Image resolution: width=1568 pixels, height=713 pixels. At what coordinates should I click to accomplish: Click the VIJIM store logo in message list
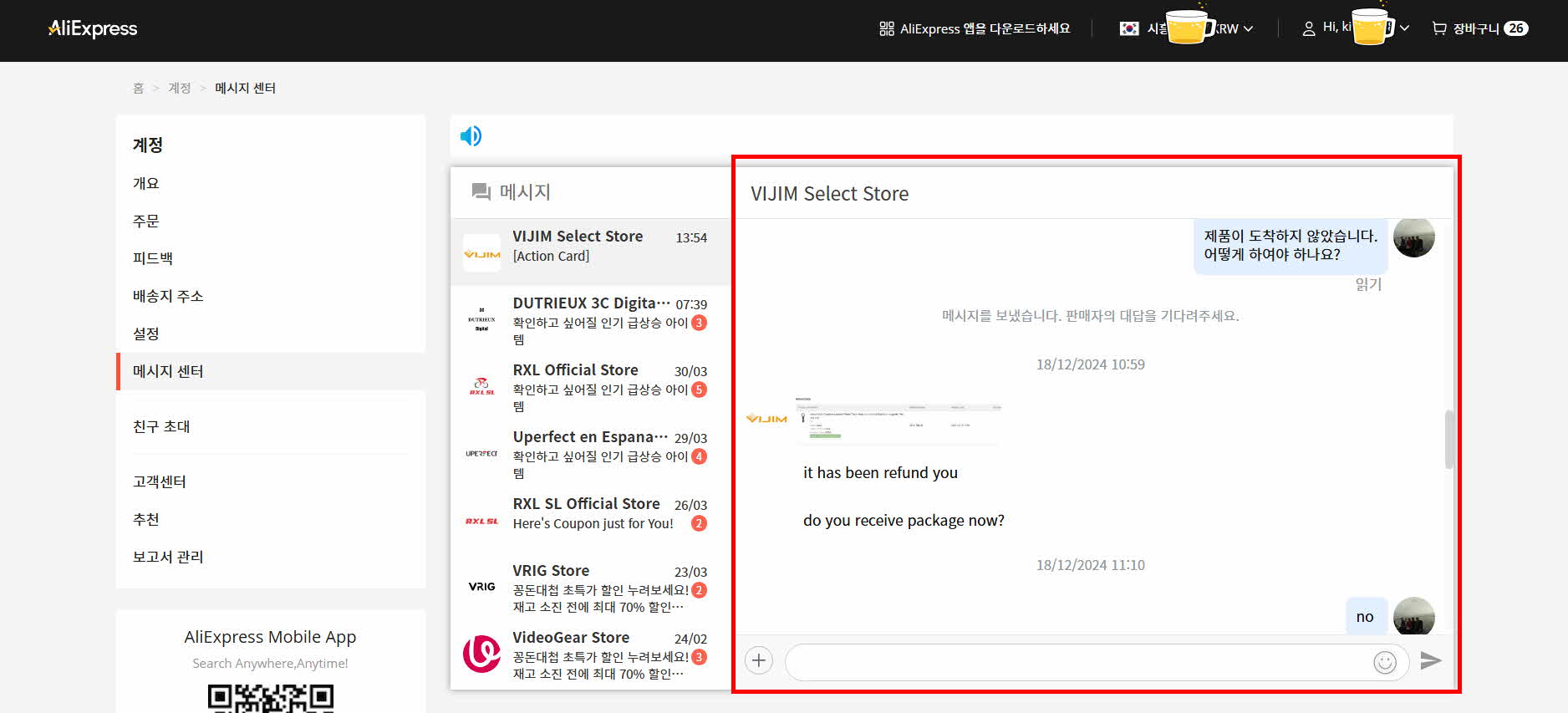coord(482,253)
